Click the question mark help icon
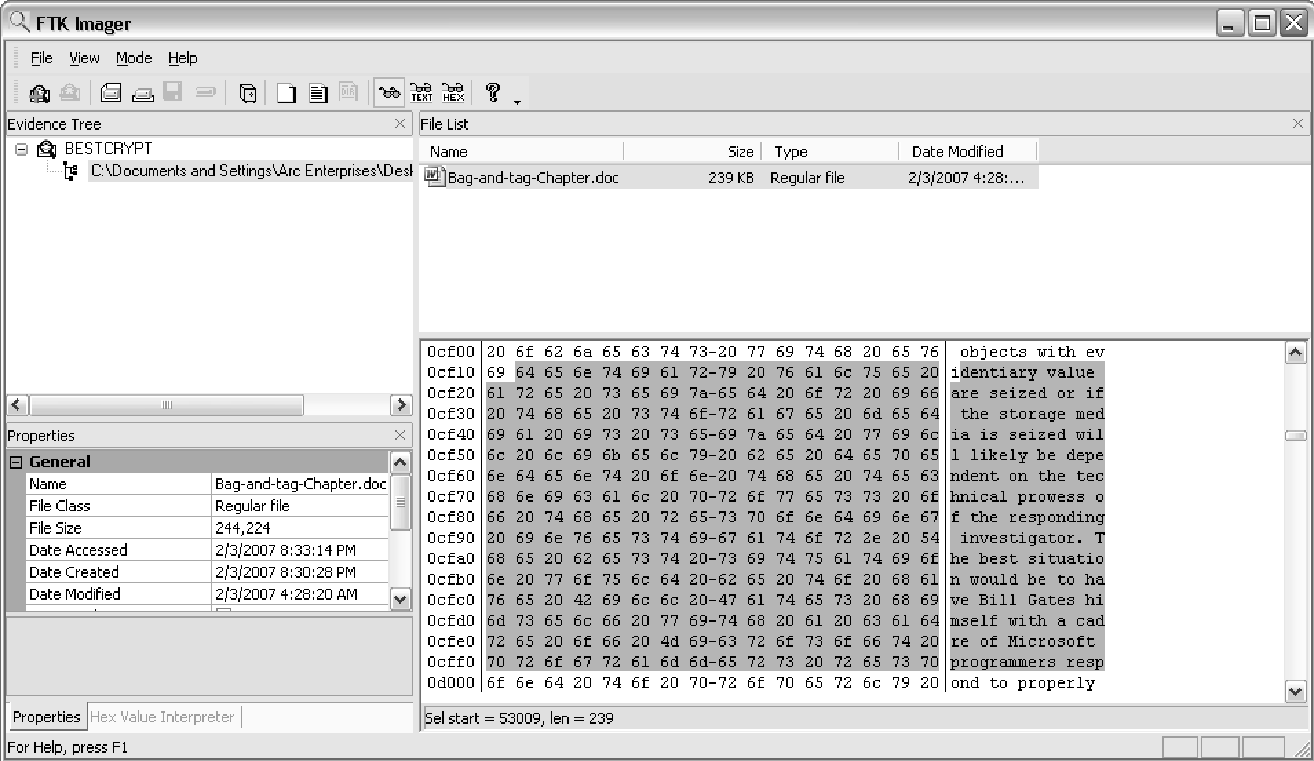 coord(492,92)
